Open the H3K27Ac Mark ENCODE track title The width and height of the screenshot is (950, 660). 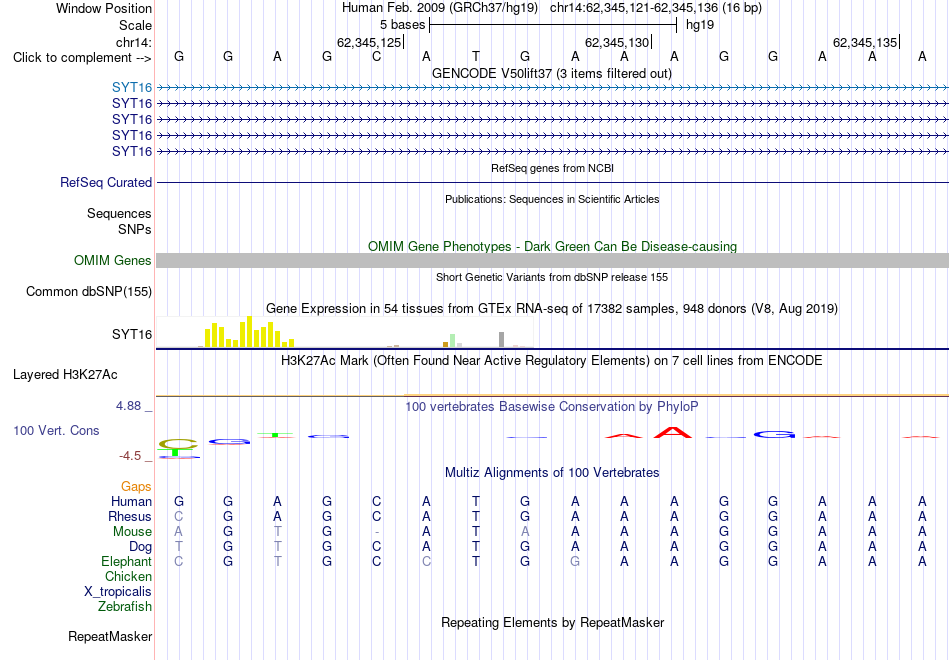[x=551, y=361]
